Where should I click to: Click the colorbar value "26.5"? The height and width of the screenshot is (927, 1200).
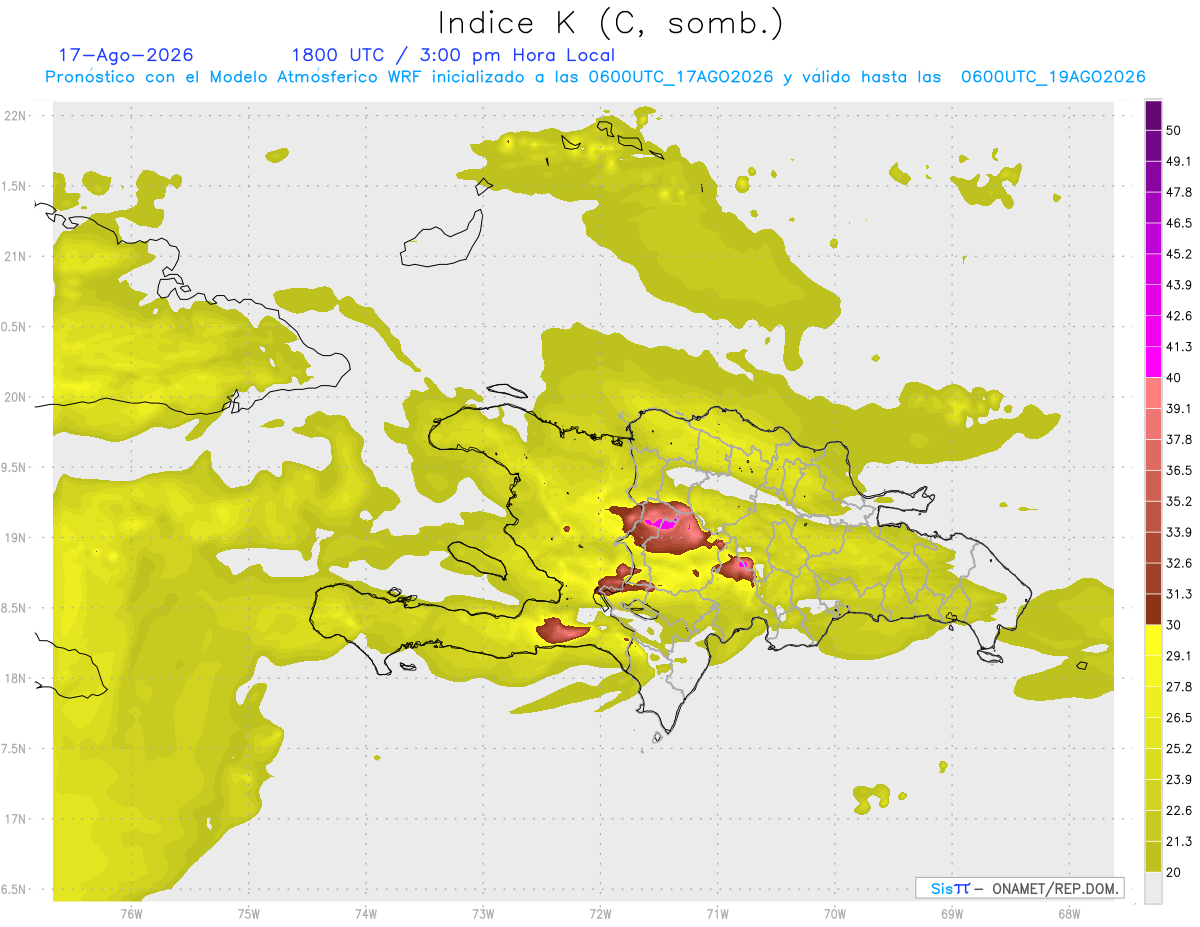pyautogui.click(x=1179, y=717)
